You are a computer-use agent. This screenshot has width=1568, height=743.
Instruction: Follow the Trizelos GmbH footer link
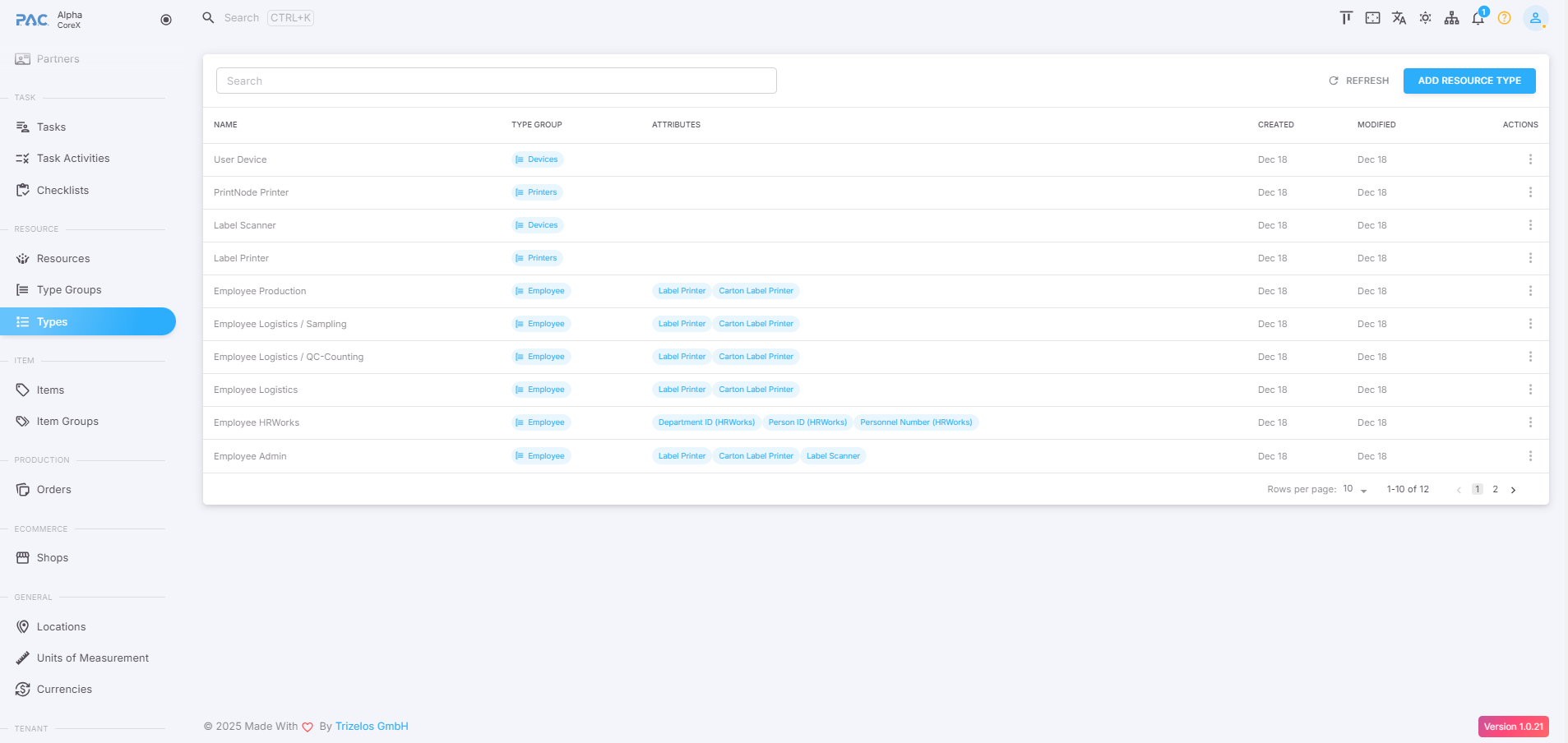pyautogui.click(x=372, y=727)
